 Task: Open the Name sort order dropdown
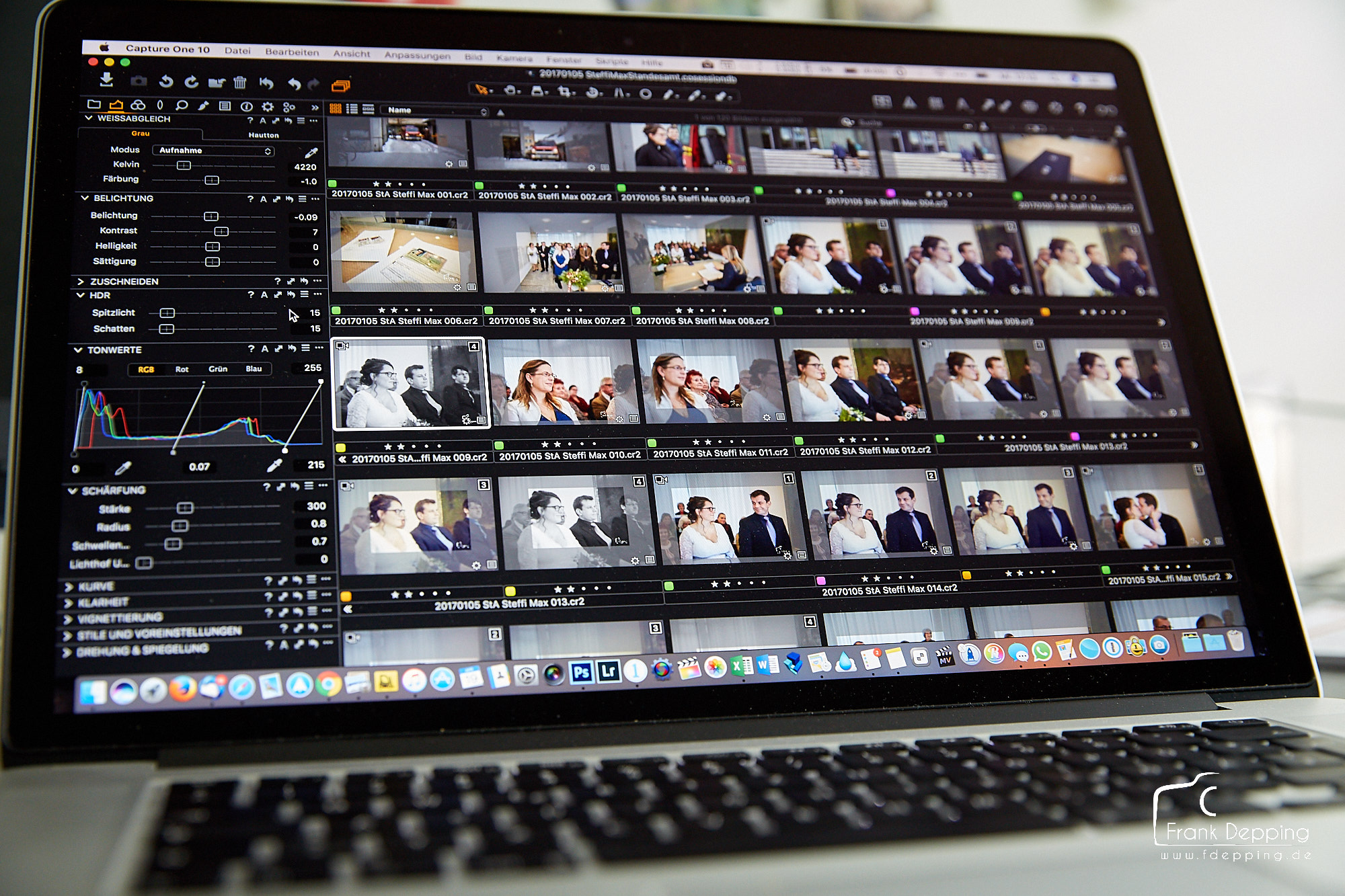point(435,110)
